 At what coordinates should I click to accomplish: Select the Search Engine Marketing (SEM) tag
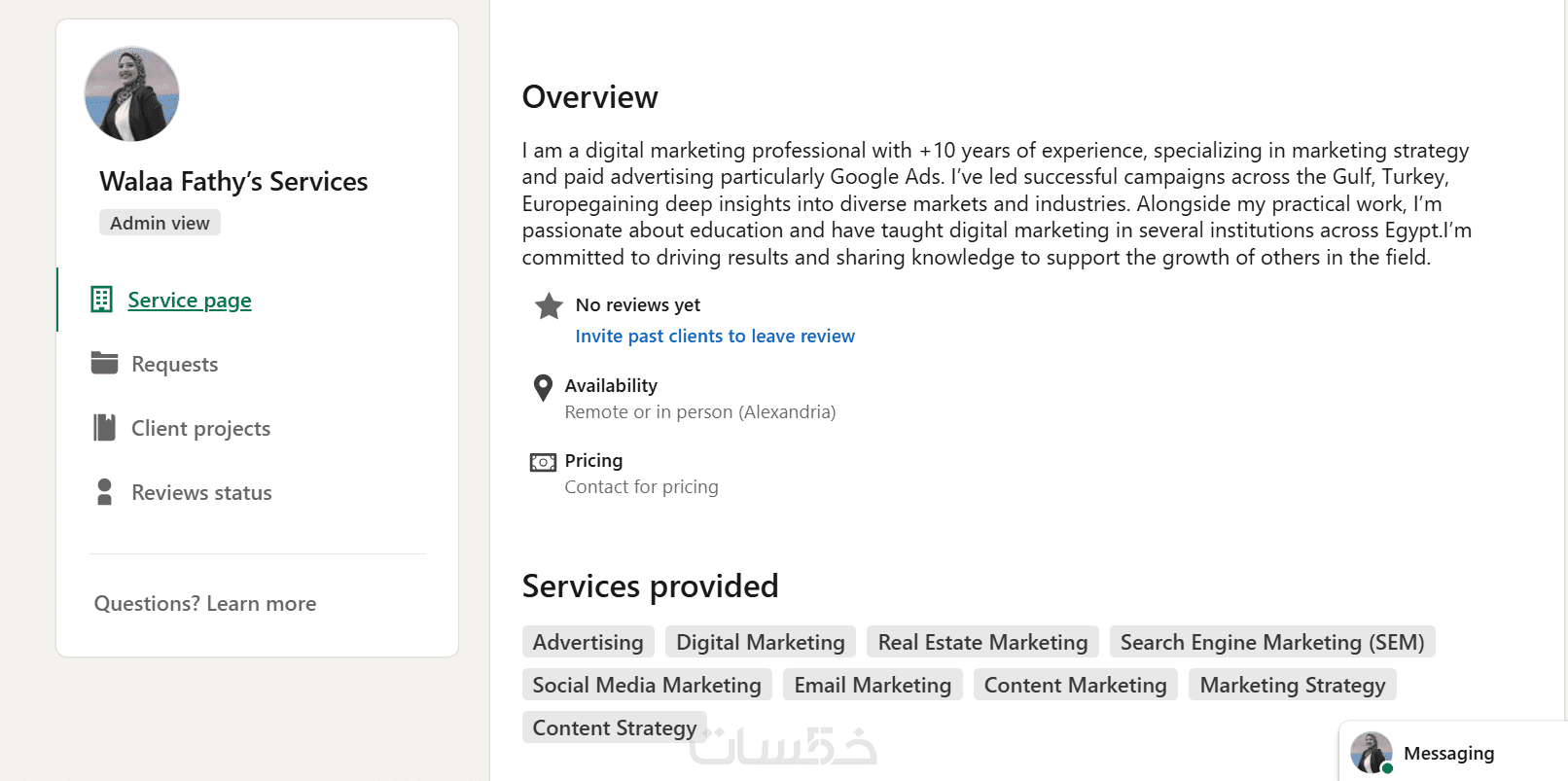click(x=1271, y=642)
